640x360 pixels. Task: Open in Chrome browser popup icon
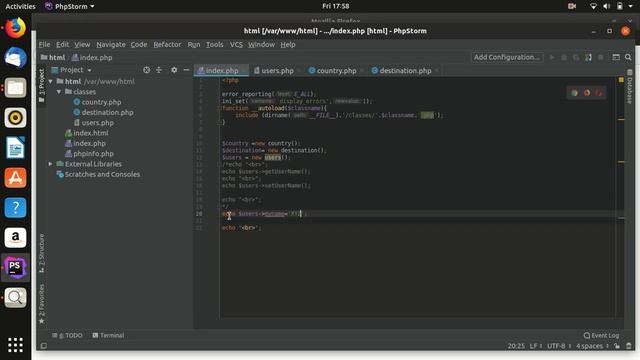pyautogui.click(x=575, y=93)
